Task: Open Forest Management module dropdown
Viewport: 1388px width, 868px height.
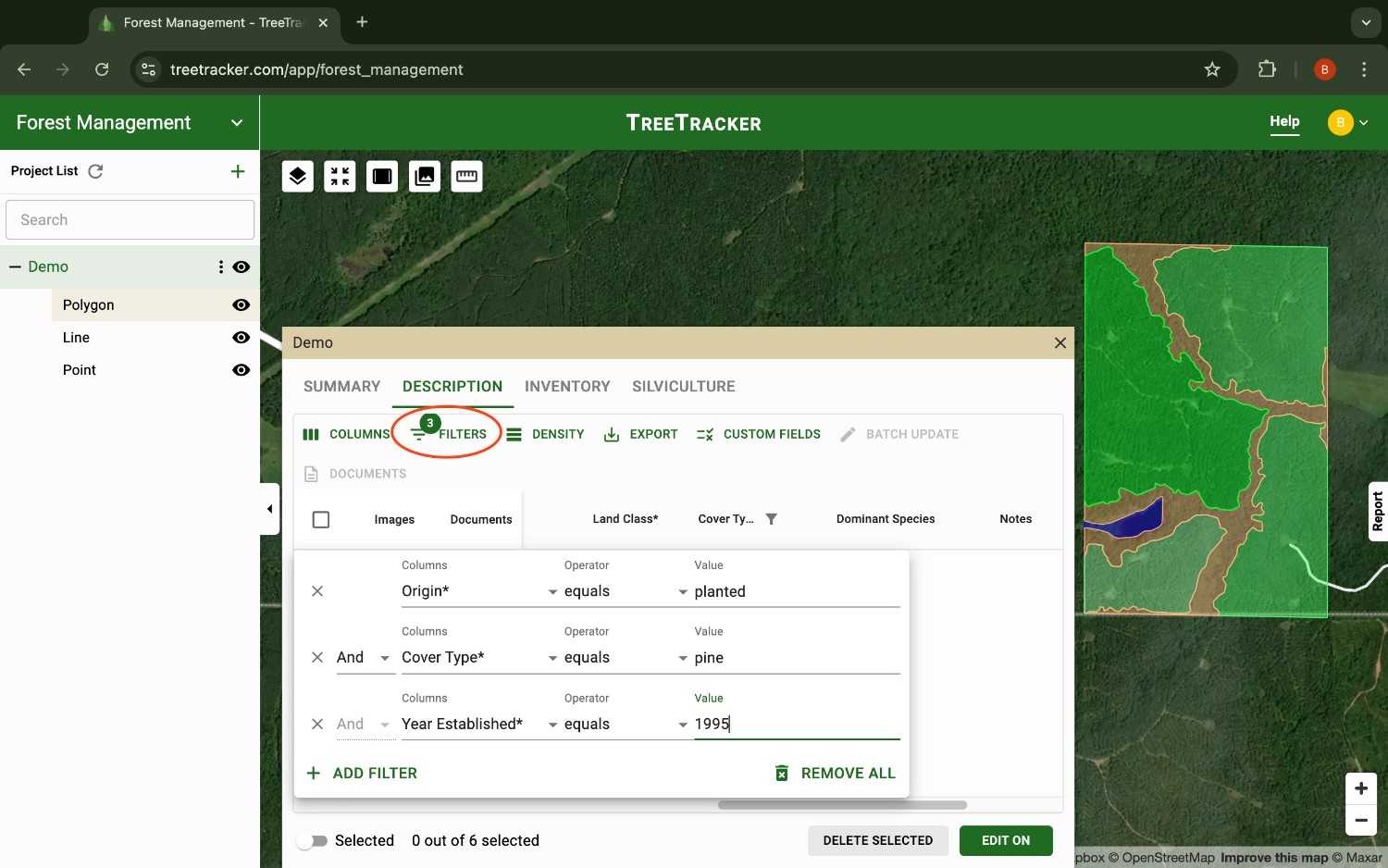Action: pyautogui.click(x=237, y=123)
